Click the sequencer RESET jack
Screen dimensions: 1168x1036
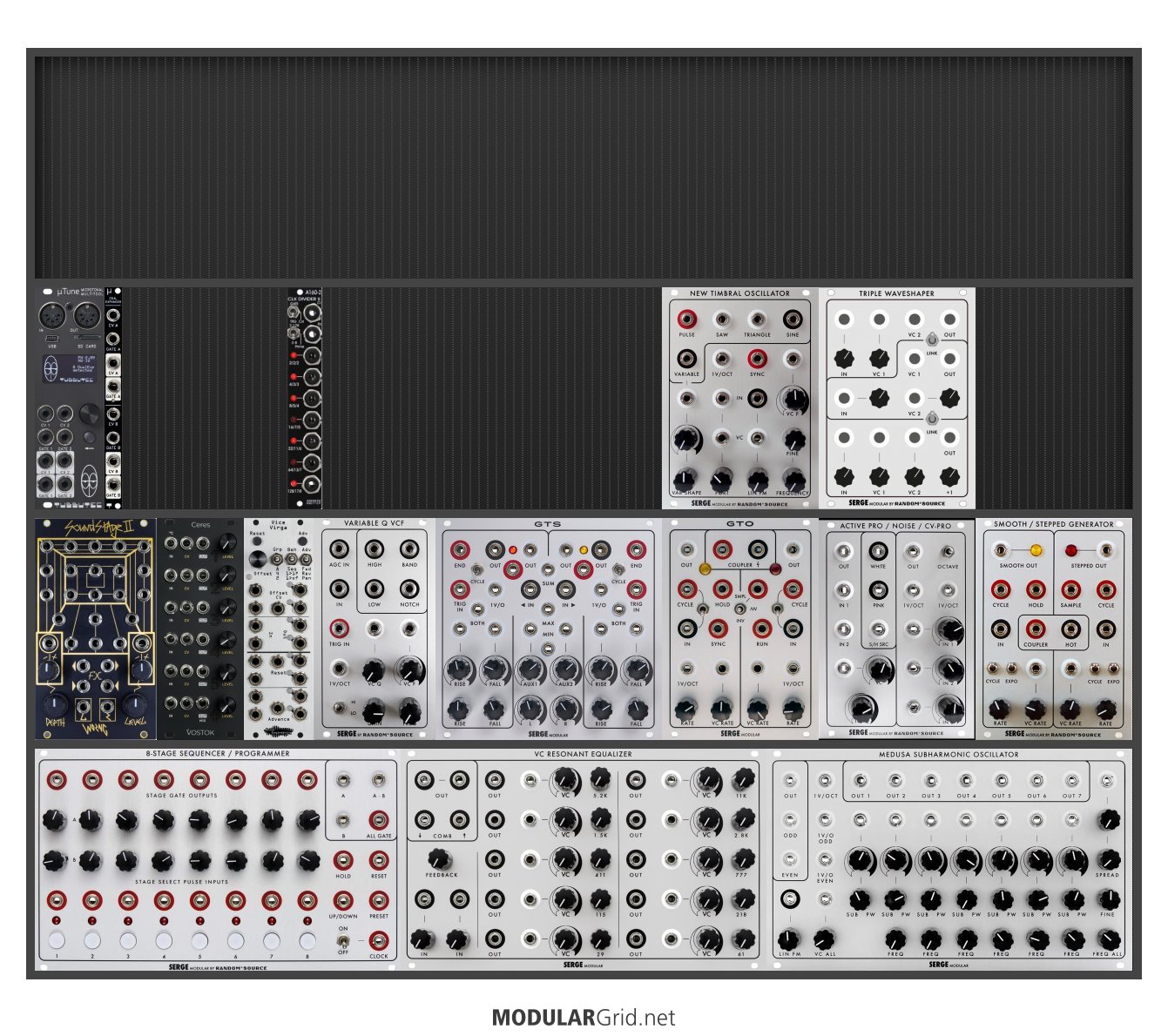point(379,860)
